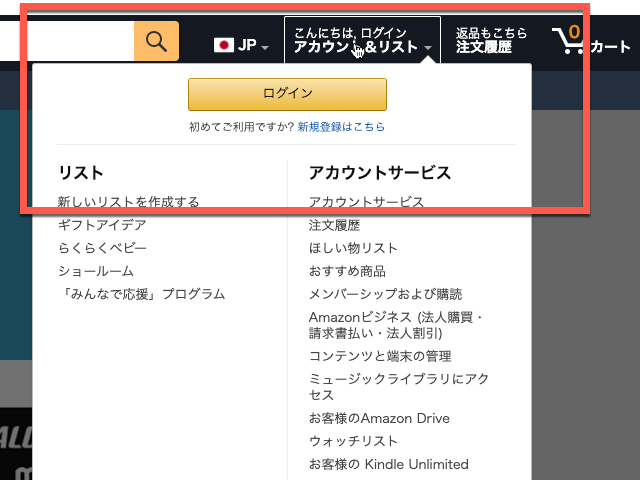Open らくらくベビー link
The image size is (640, 480).
pos(102,248)
